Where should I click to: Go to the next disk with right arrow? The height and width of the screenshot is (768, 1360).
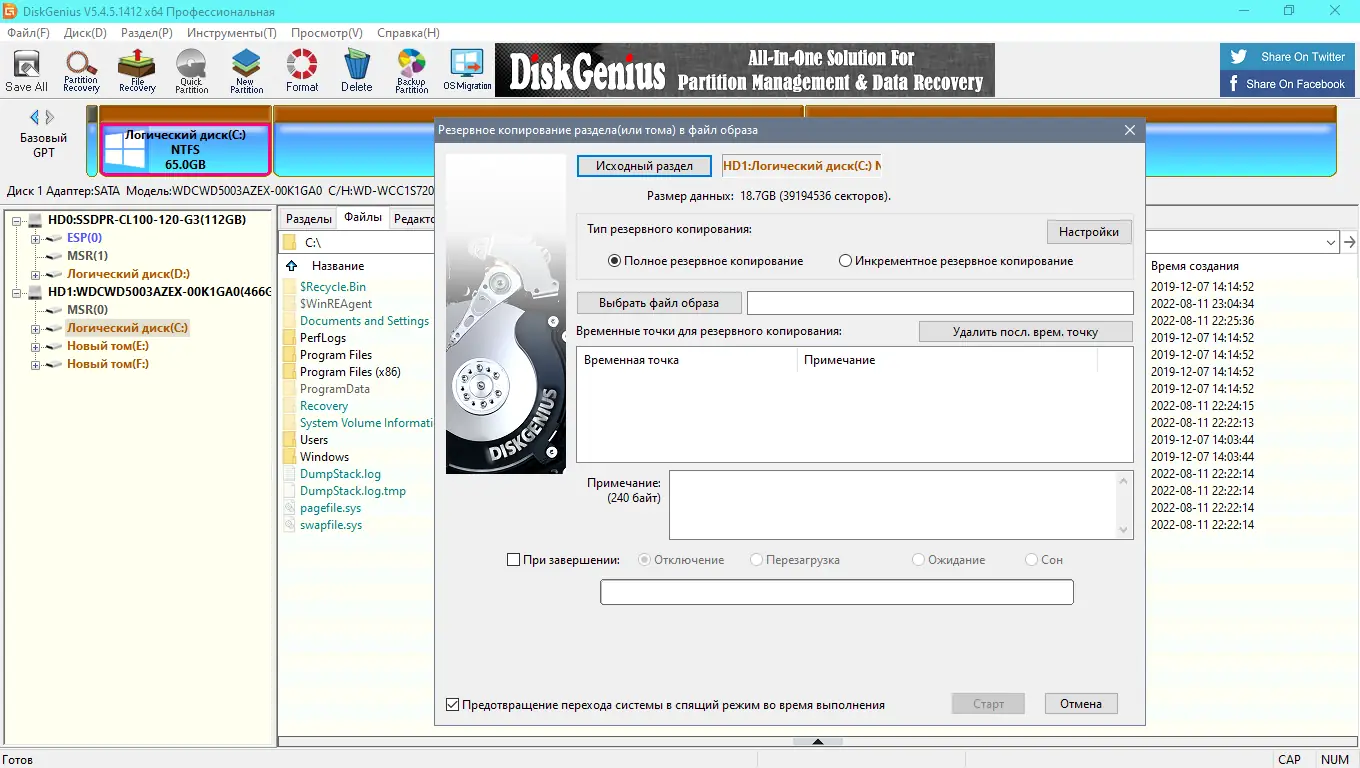(x=49, y=117)
